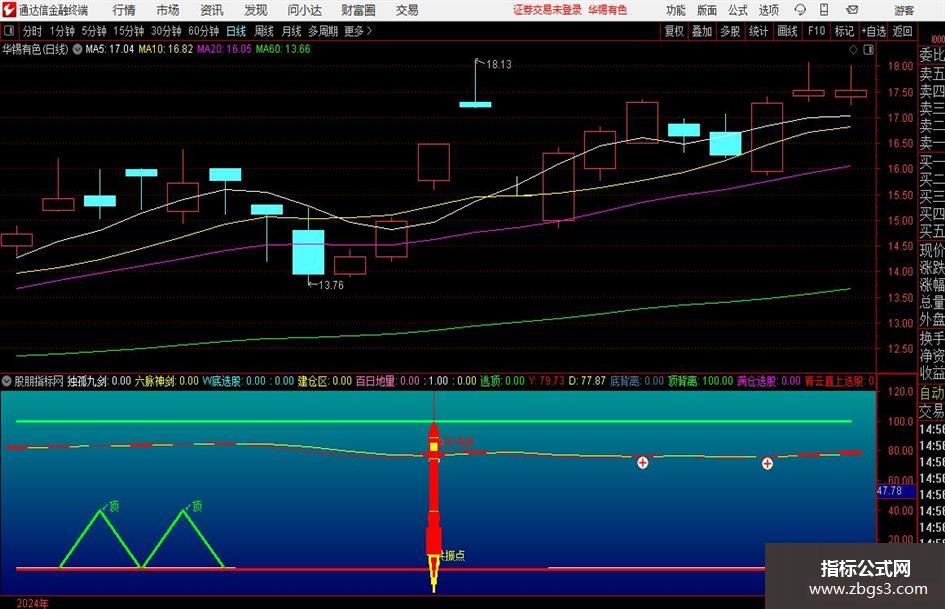
Task: Toggle the chart side panel icon at top right
Action: (868, 50)
